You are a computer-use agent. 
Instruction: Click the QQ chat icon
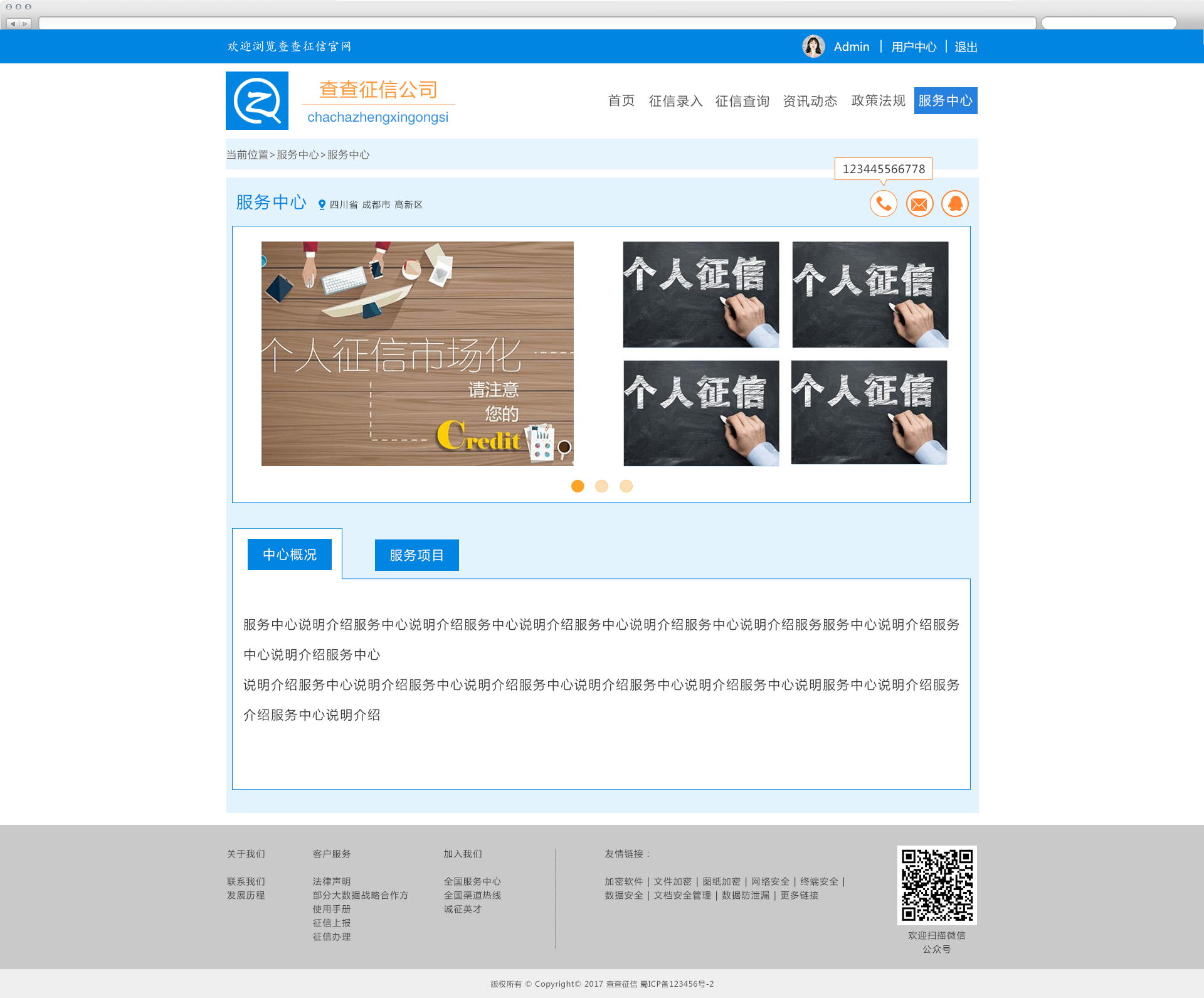click(x=955, y=204)
